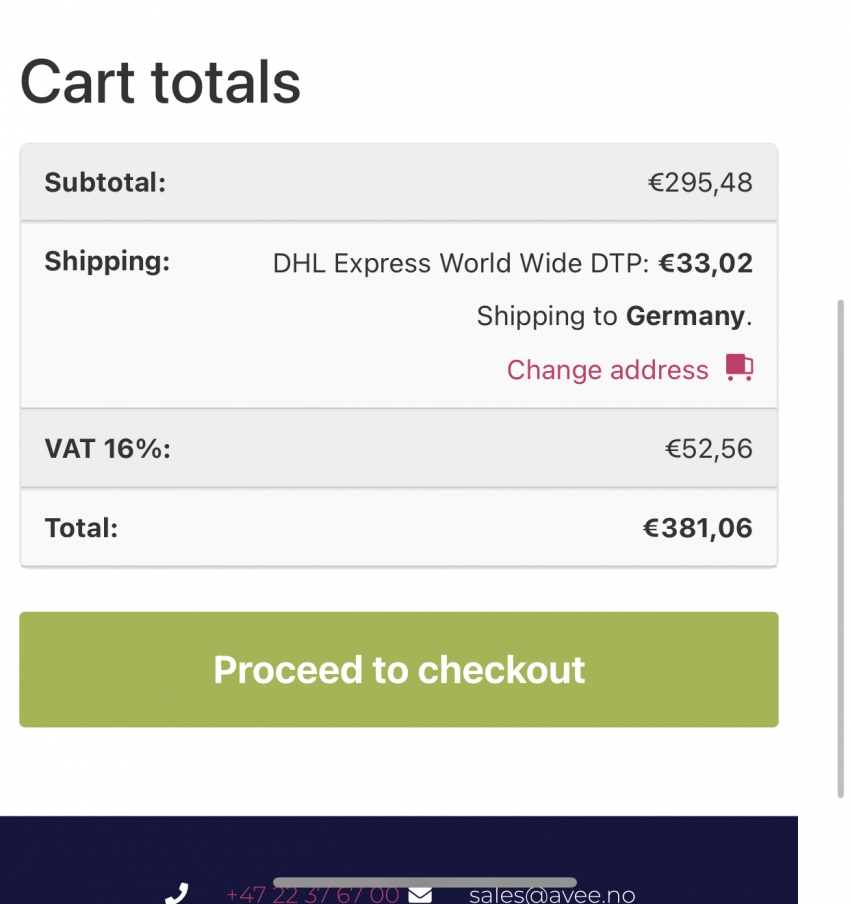Click the total amount €381,06
Image resolution: width=850 pixels, height=904 pixels.
tap(698, 528)
